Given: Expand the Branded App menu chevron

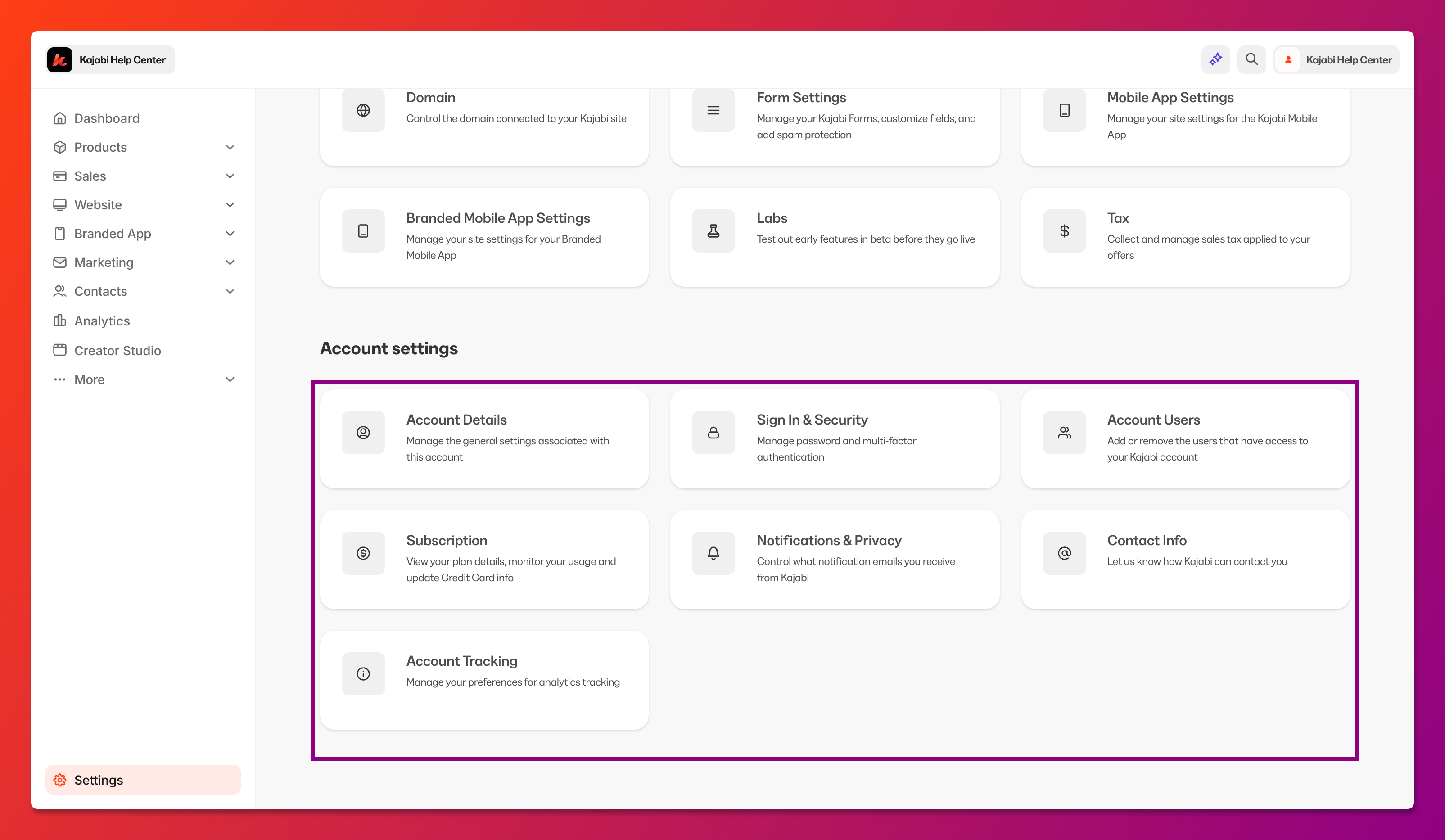Looking at the screenshot, I should point(230,233).
